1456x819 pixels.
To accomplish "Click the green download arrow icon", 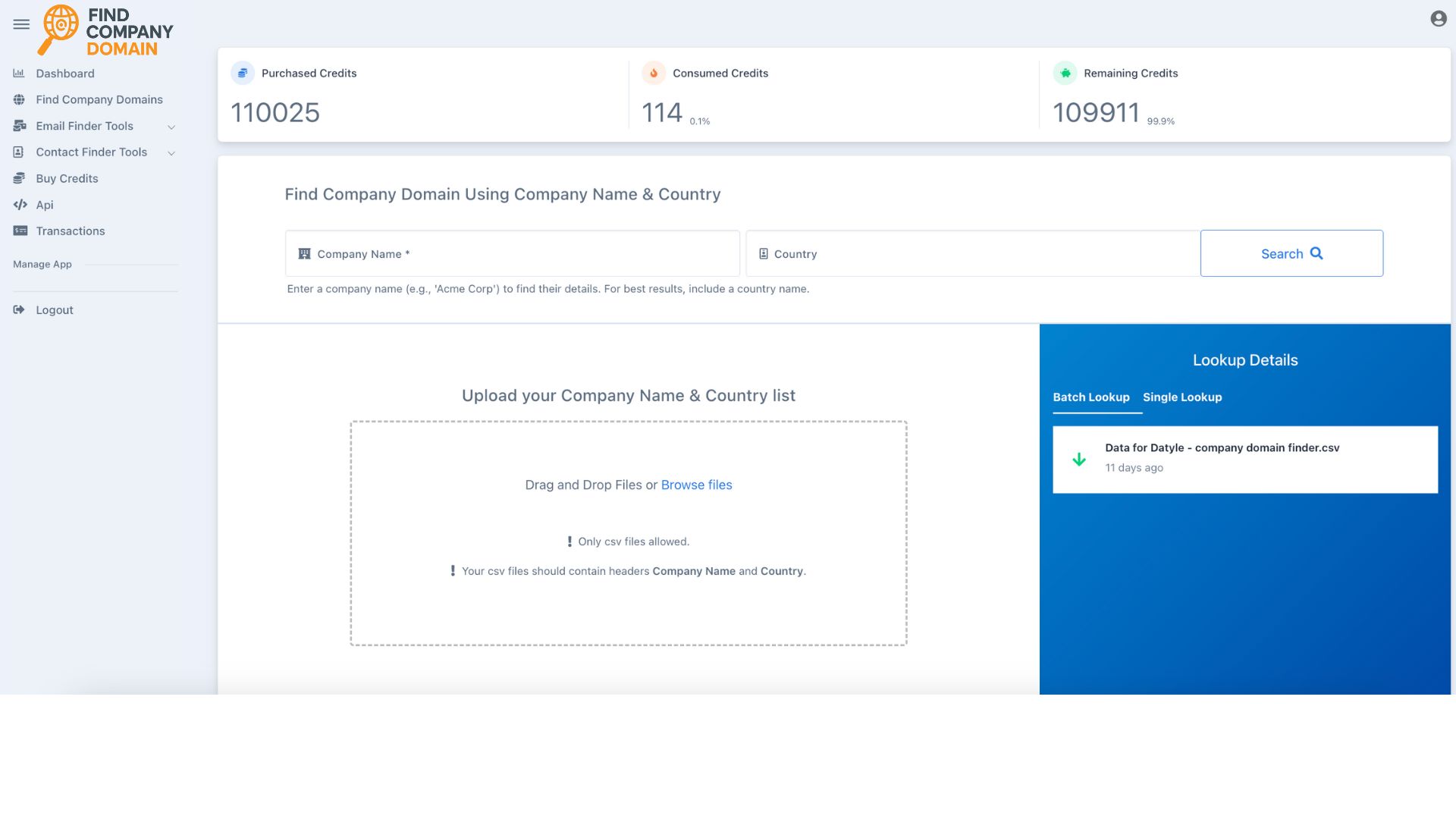I will pyautogui.click(x=1078, y=460).
